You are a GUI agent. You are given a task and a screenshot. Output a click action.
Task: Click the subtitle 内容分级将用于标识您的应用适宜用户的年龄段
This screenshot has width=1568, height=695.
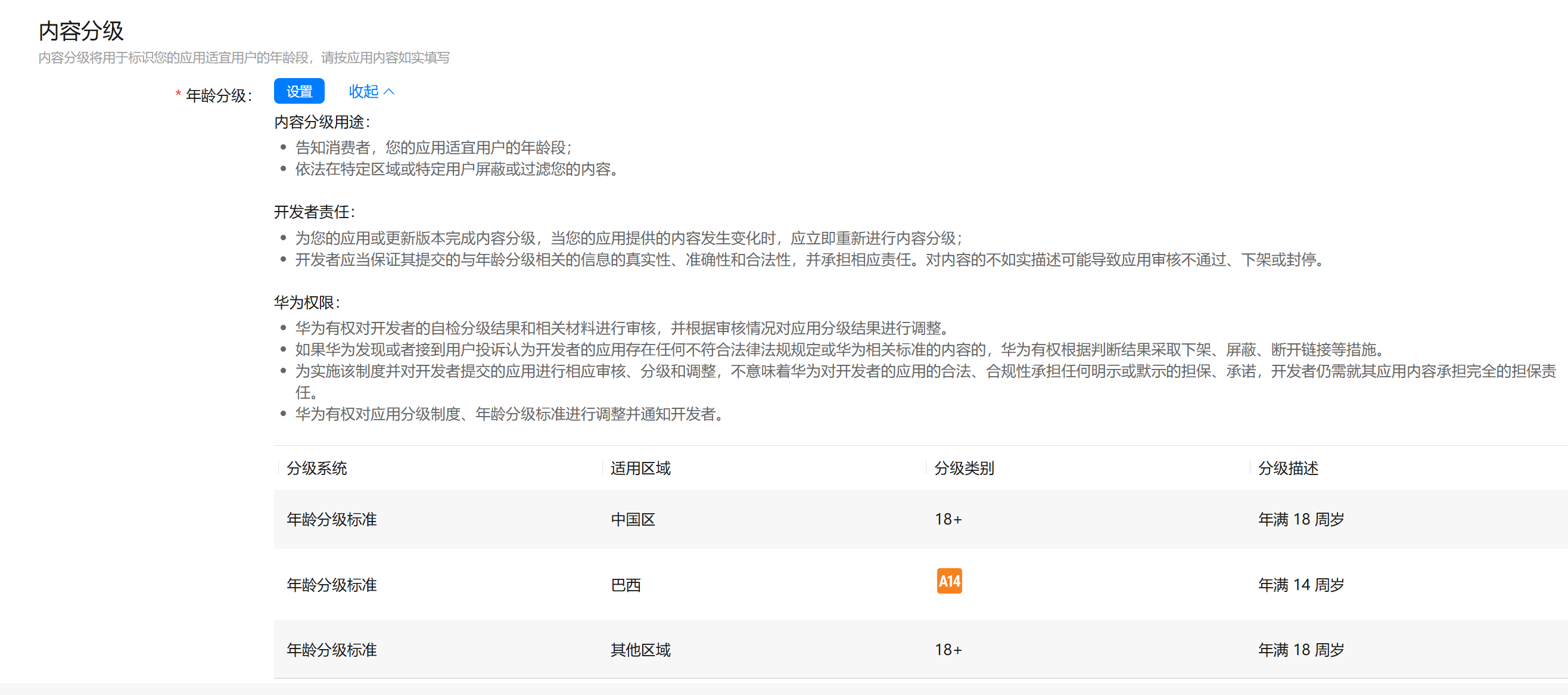coord(244,57)
